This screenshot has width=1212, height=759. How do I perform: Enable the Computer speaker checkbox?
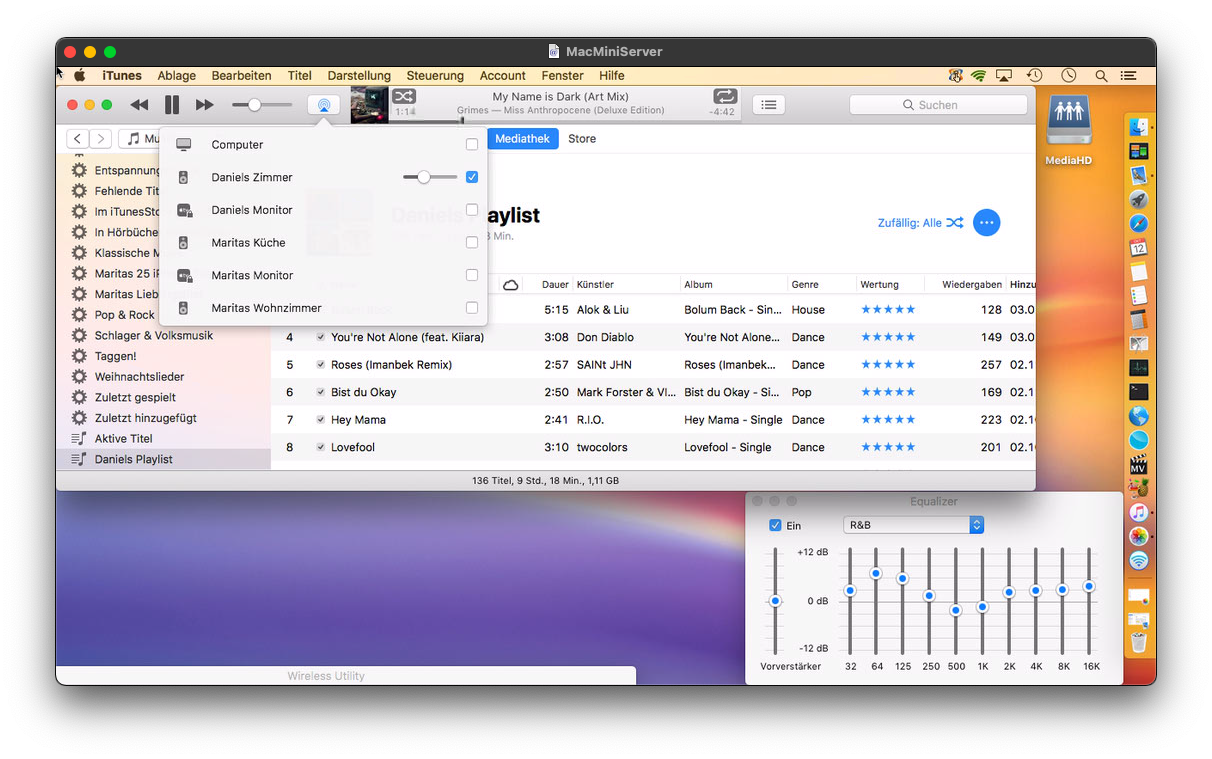point(472,145)
